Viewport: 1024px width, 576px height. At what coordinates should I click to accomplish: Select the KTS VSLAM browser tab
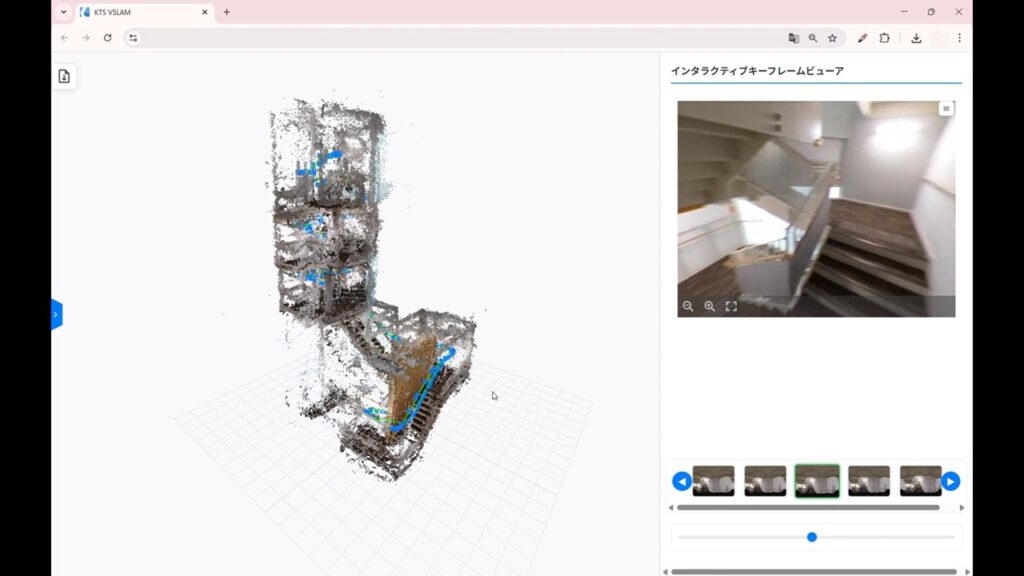140,12
